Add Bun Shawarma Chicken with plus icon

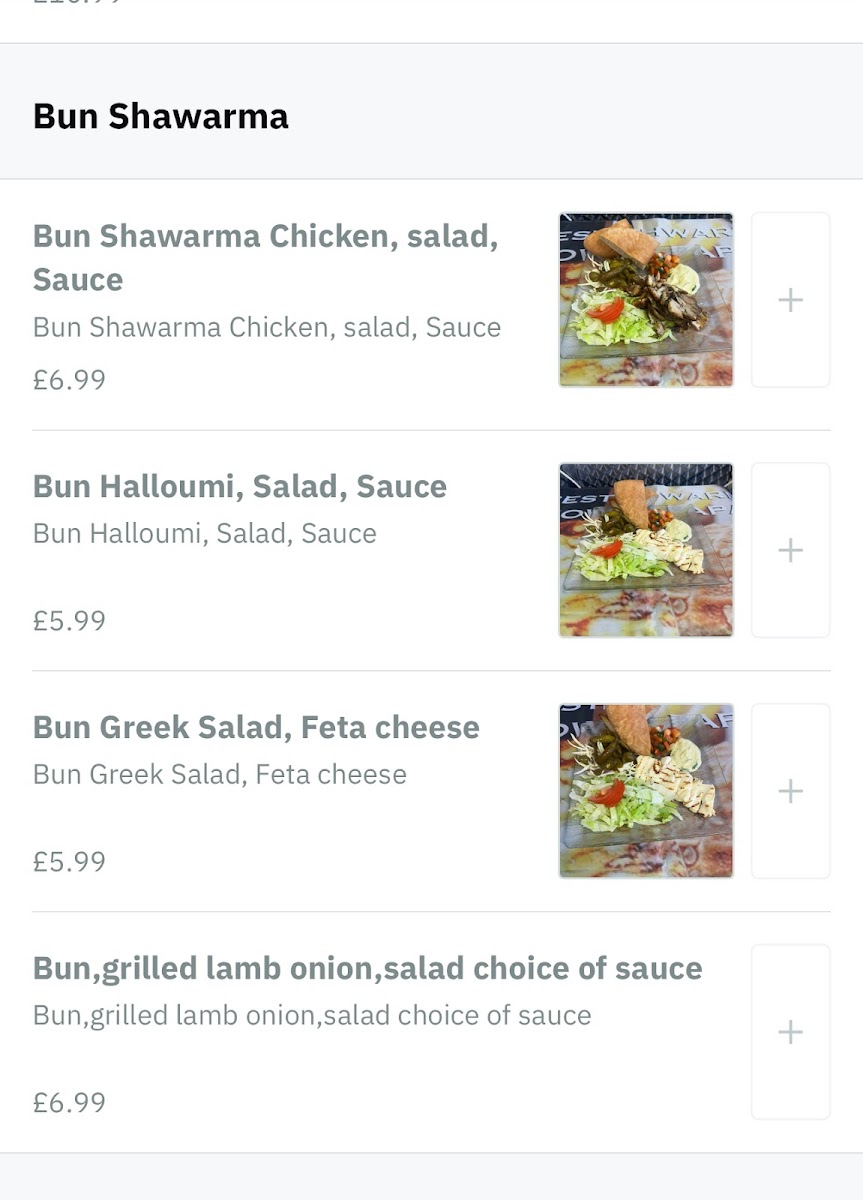coord(790,300)
